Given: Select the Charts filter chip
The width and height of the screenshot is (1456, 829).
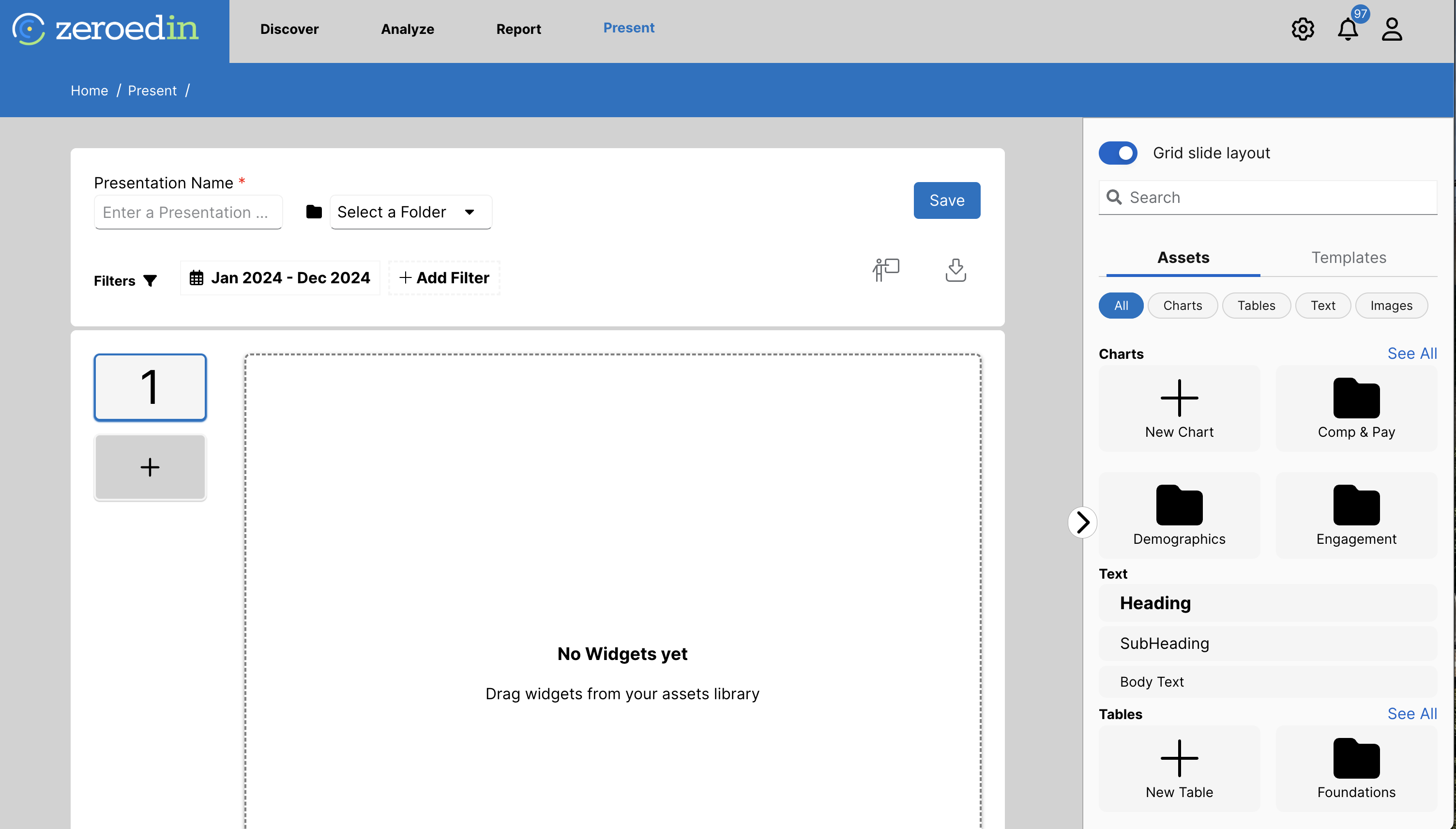Looking at the screenshot, I should 1183,306.
